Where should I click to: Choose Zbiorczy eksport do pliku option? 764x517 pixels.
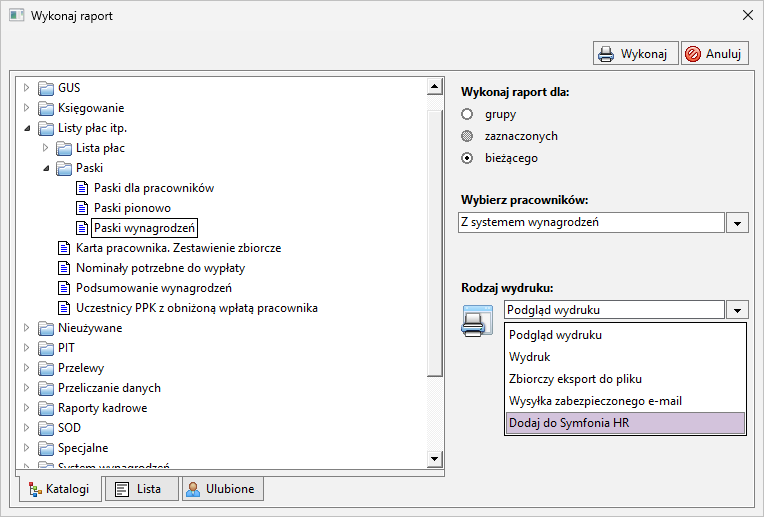tap(626, 379)
